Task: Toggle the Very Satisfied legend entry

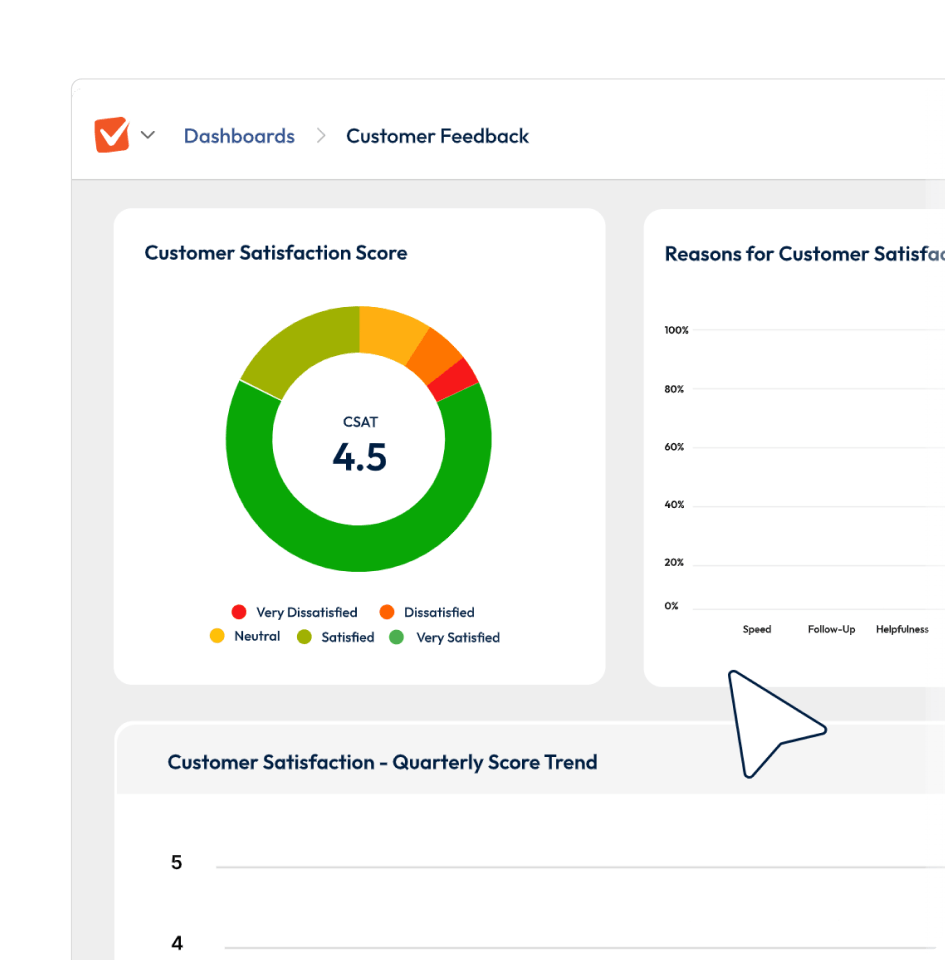Action: (x=444, y=637)
